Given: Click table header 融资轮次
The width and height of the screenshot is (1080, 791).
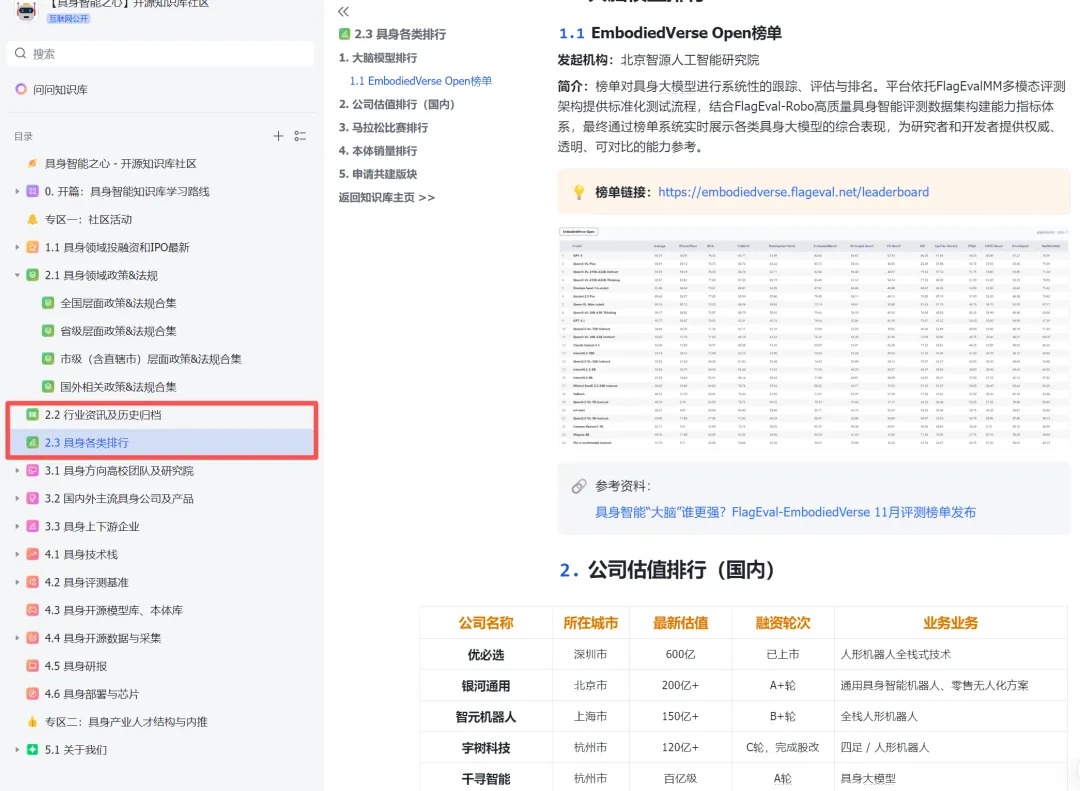Looking at the screenshot, I should point(782,623).
